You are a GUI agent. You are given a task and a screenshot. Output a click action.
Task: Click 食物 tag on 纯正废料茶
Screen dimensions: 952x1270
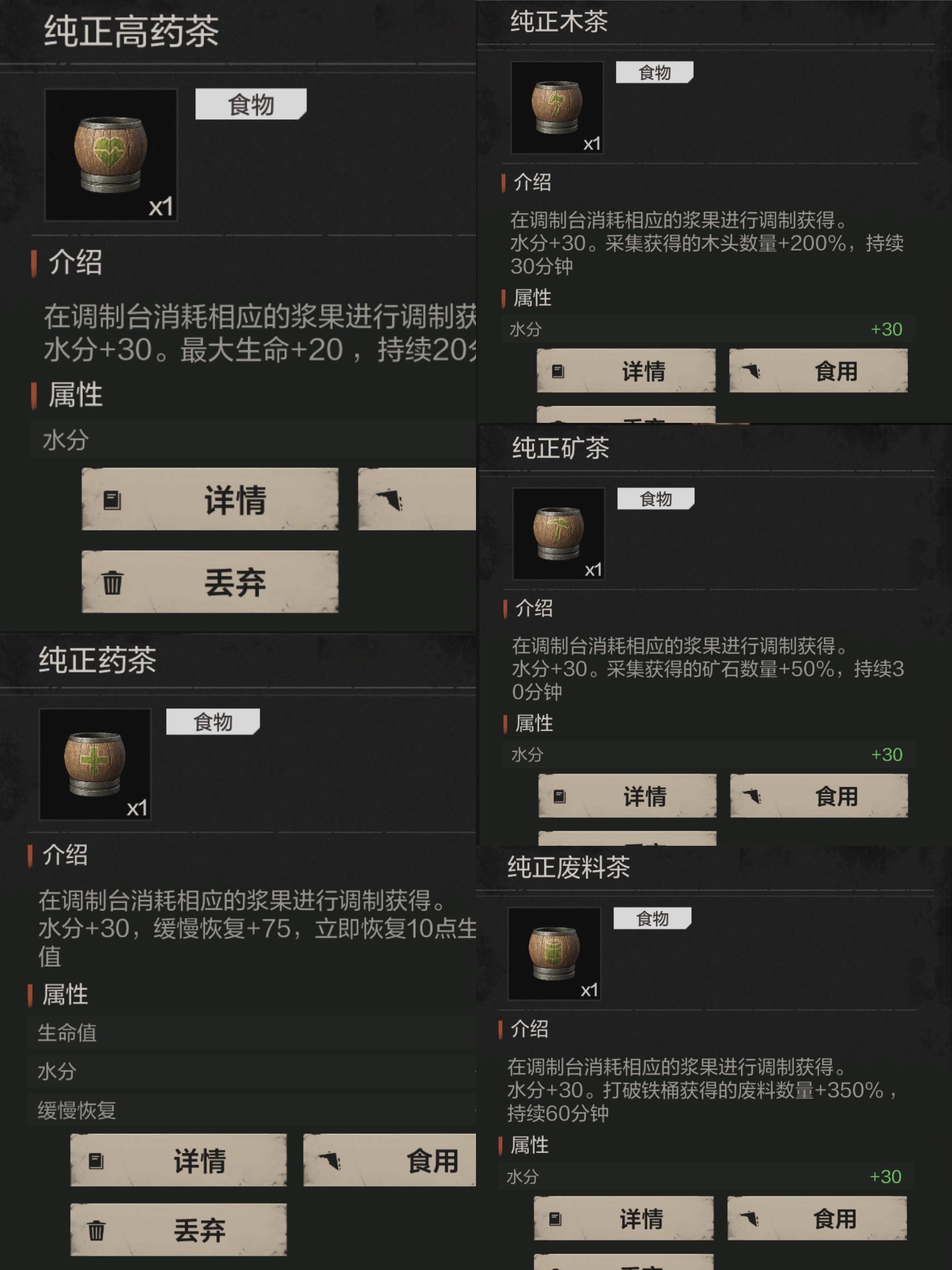click(x=652, y=918)
